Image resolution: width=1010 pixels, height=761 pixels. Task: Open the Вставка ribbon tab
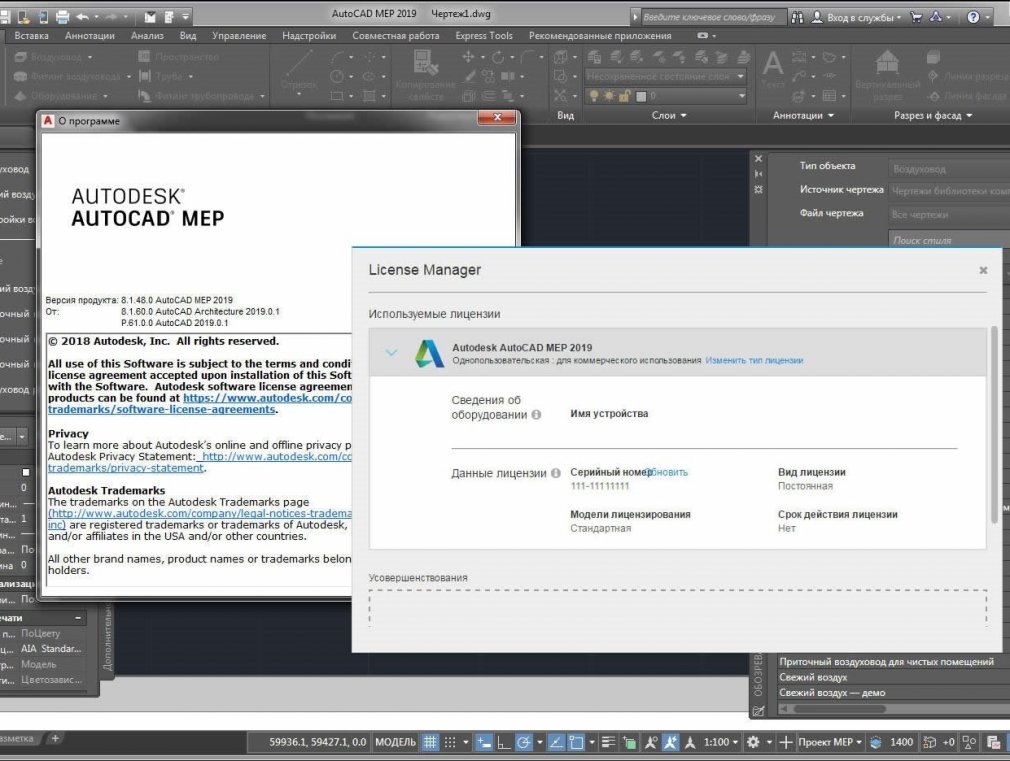point(32,36)
